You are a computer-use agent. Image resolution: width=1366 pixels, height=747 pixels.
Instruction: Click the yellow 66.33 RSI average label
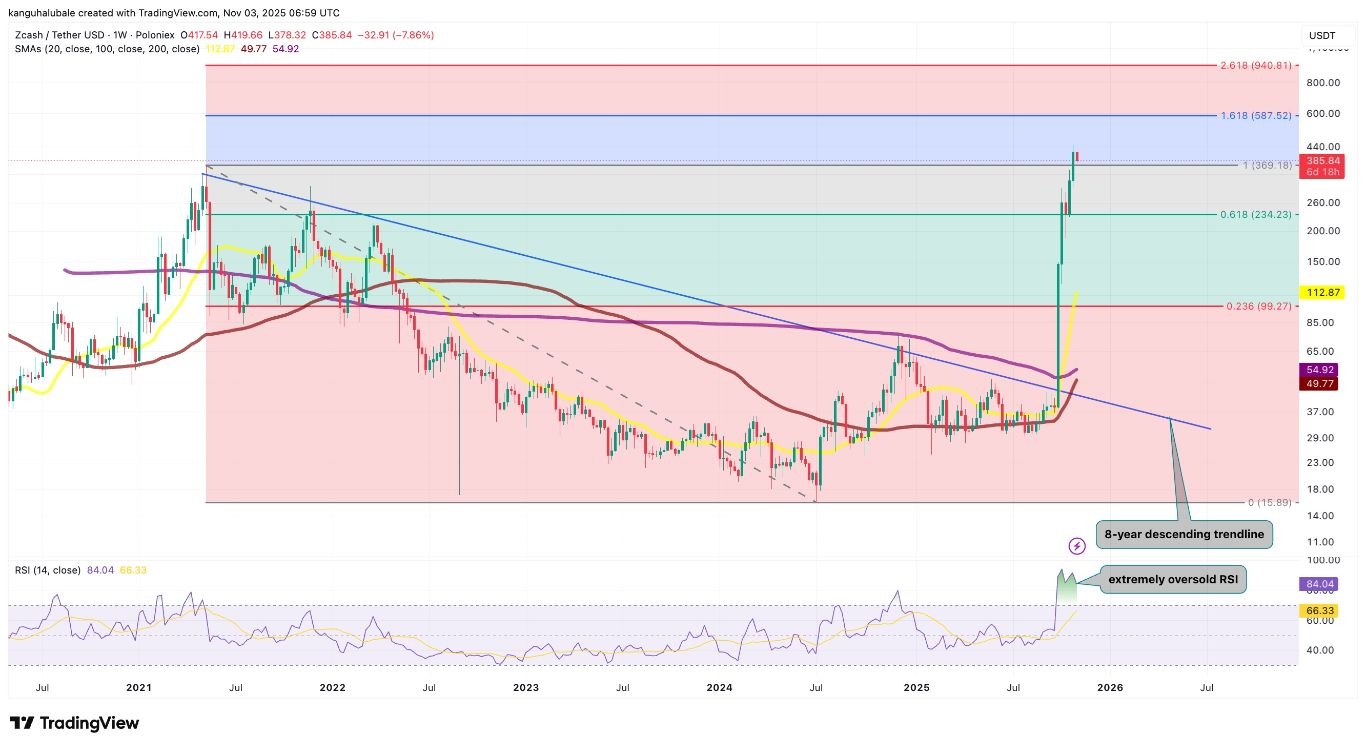[1320, 610]
